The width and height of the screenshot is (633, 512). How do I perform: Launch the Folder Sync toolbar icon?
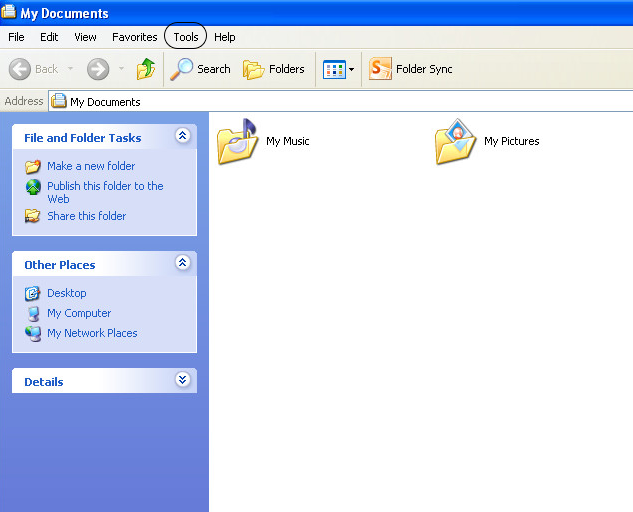[x=381, y=69]
